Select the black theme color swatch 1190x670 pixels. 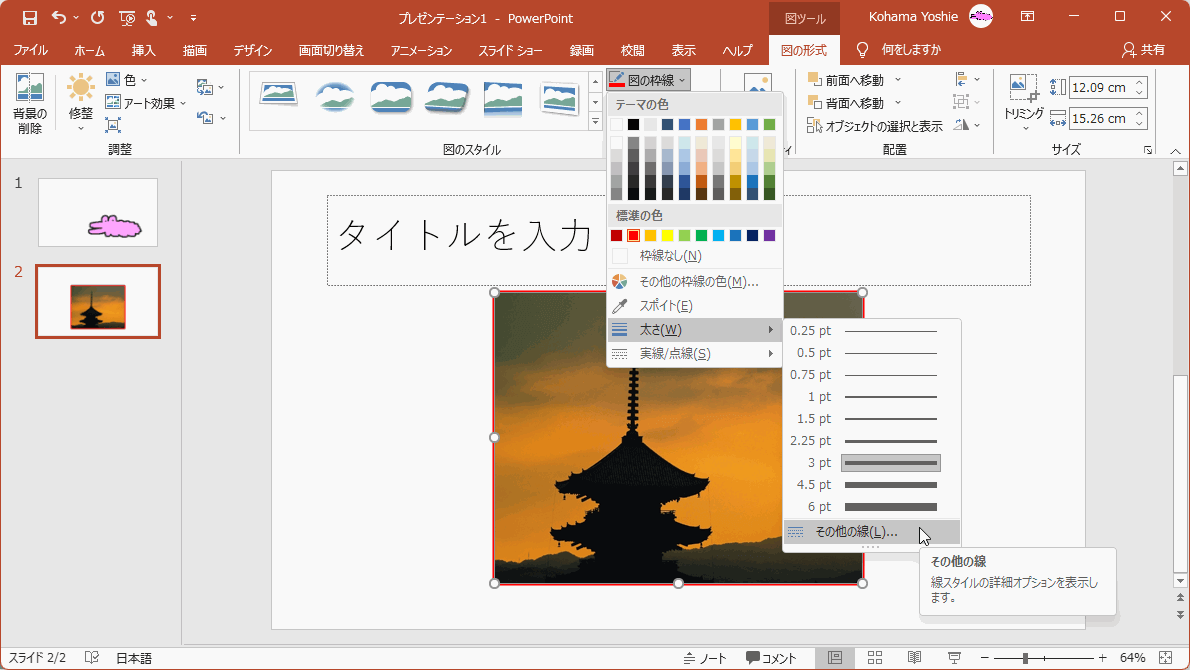tap(633, 124)
